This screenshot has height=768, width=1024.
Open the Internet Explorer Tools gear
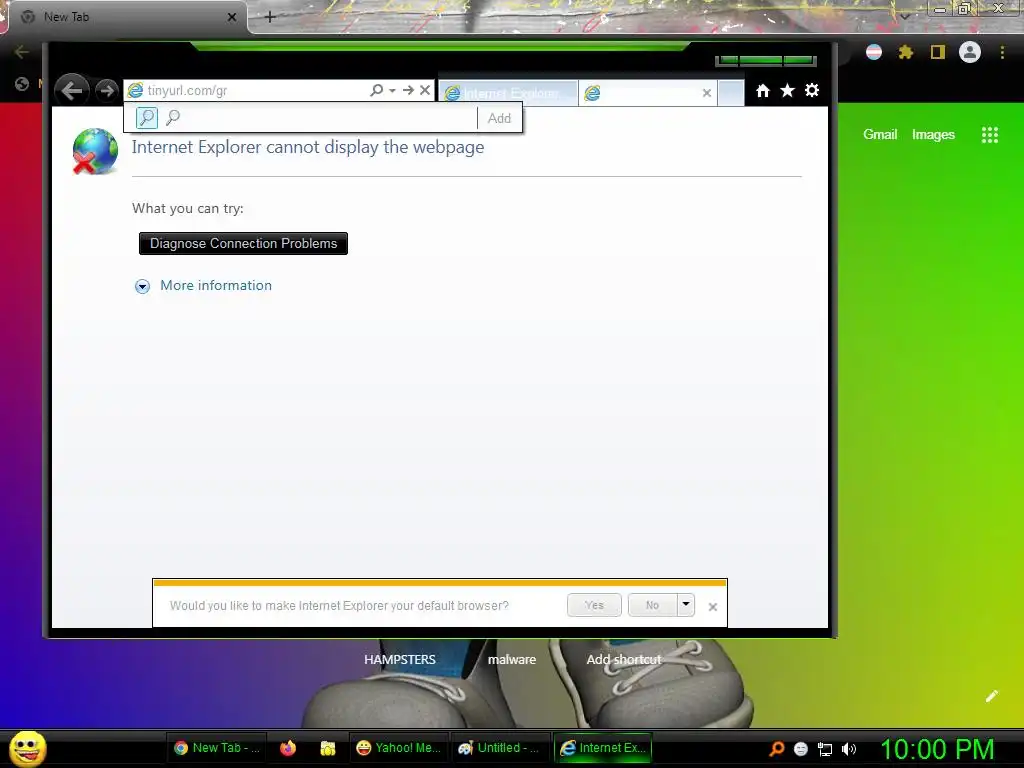coord(812,90)
